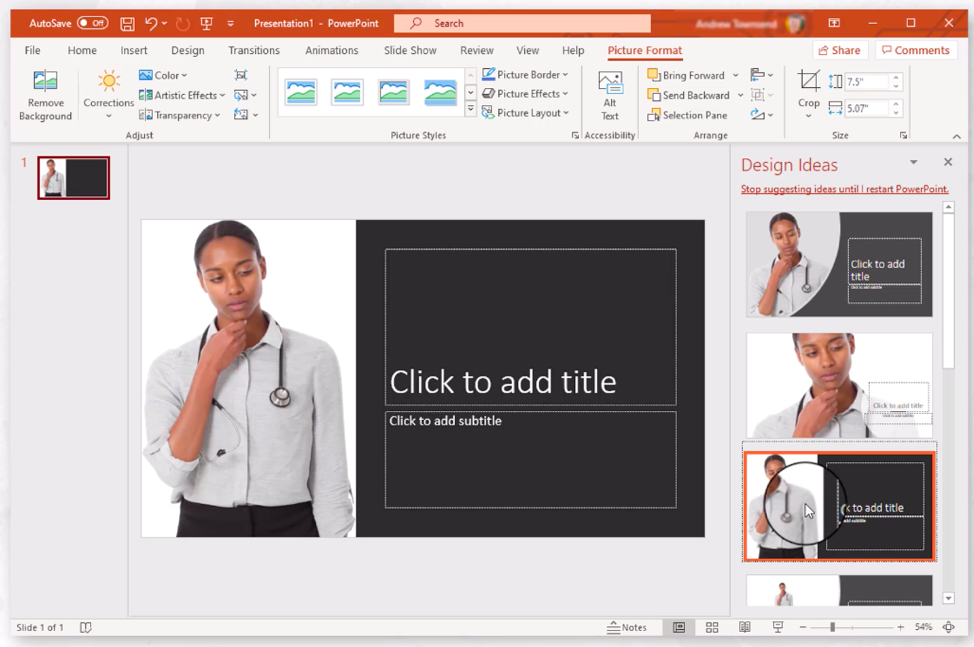Select the second Design Ideas layout thumbnail
Viewport: 974px width, 647px height.
point(838,383)
